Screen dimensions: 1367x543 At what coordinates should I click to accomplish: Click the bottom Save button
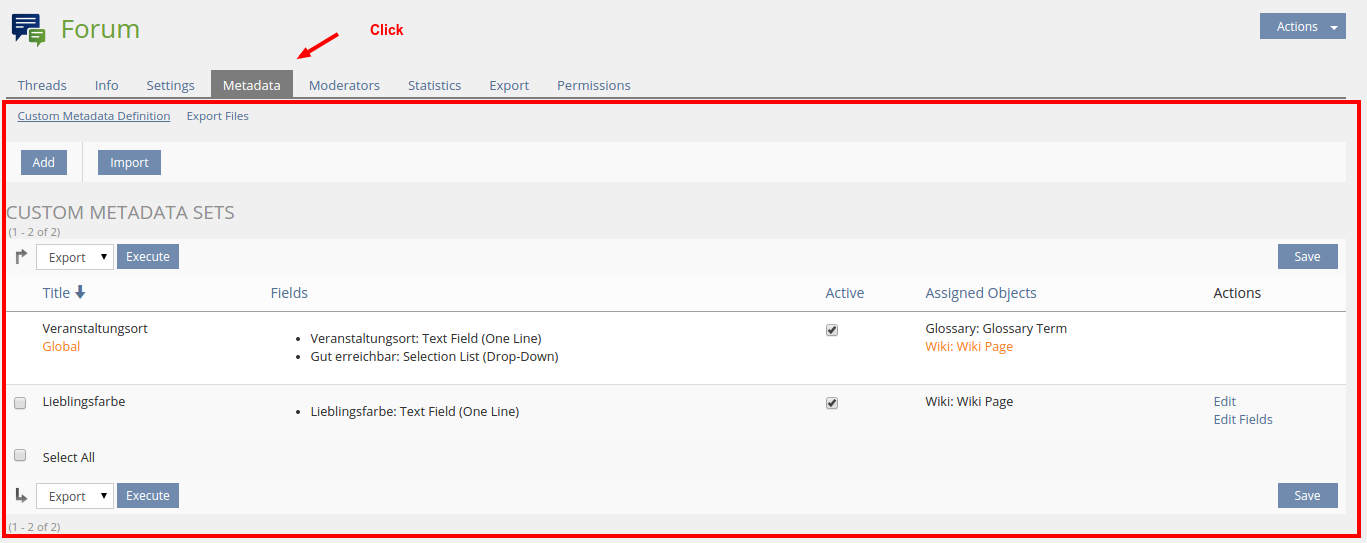tap(1307, 496)
